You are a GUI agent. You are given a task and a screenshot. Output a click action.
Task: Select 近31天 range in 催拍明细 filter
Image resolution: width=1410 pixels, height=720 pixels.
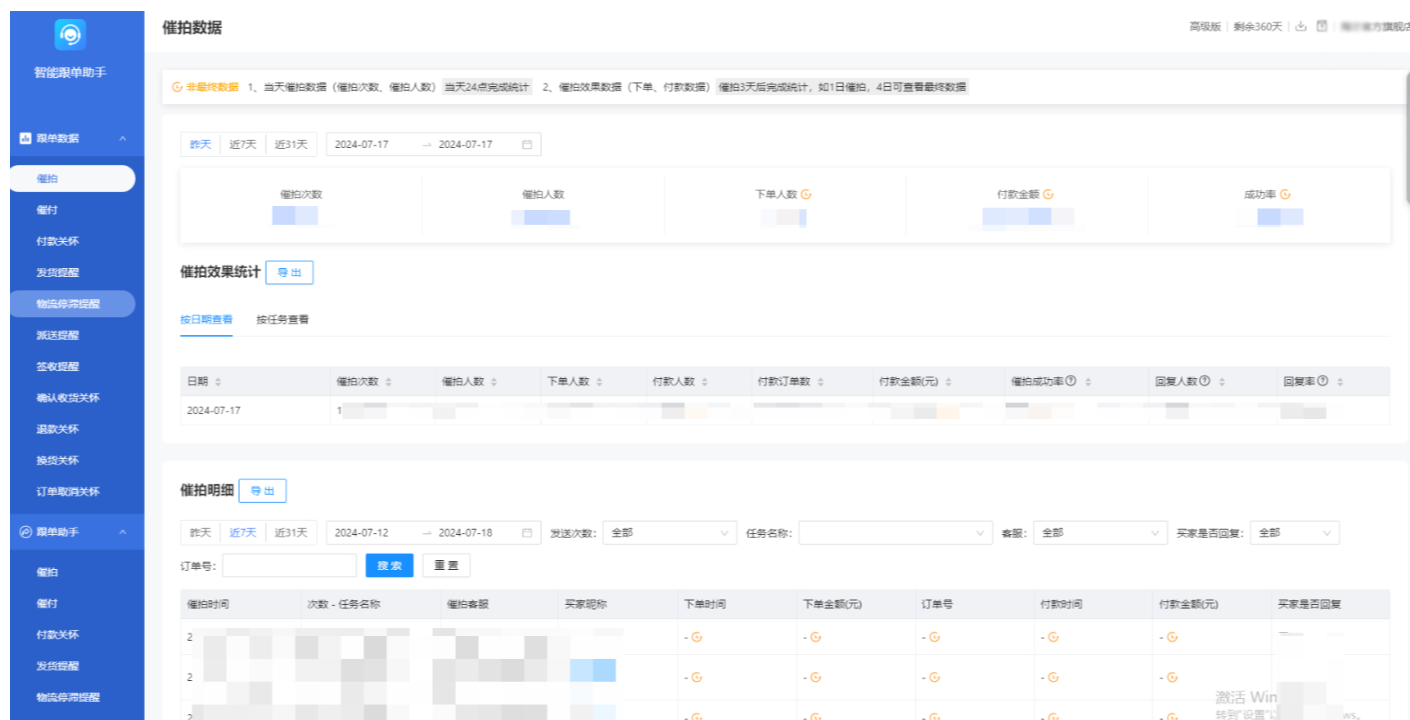[293, 533]
